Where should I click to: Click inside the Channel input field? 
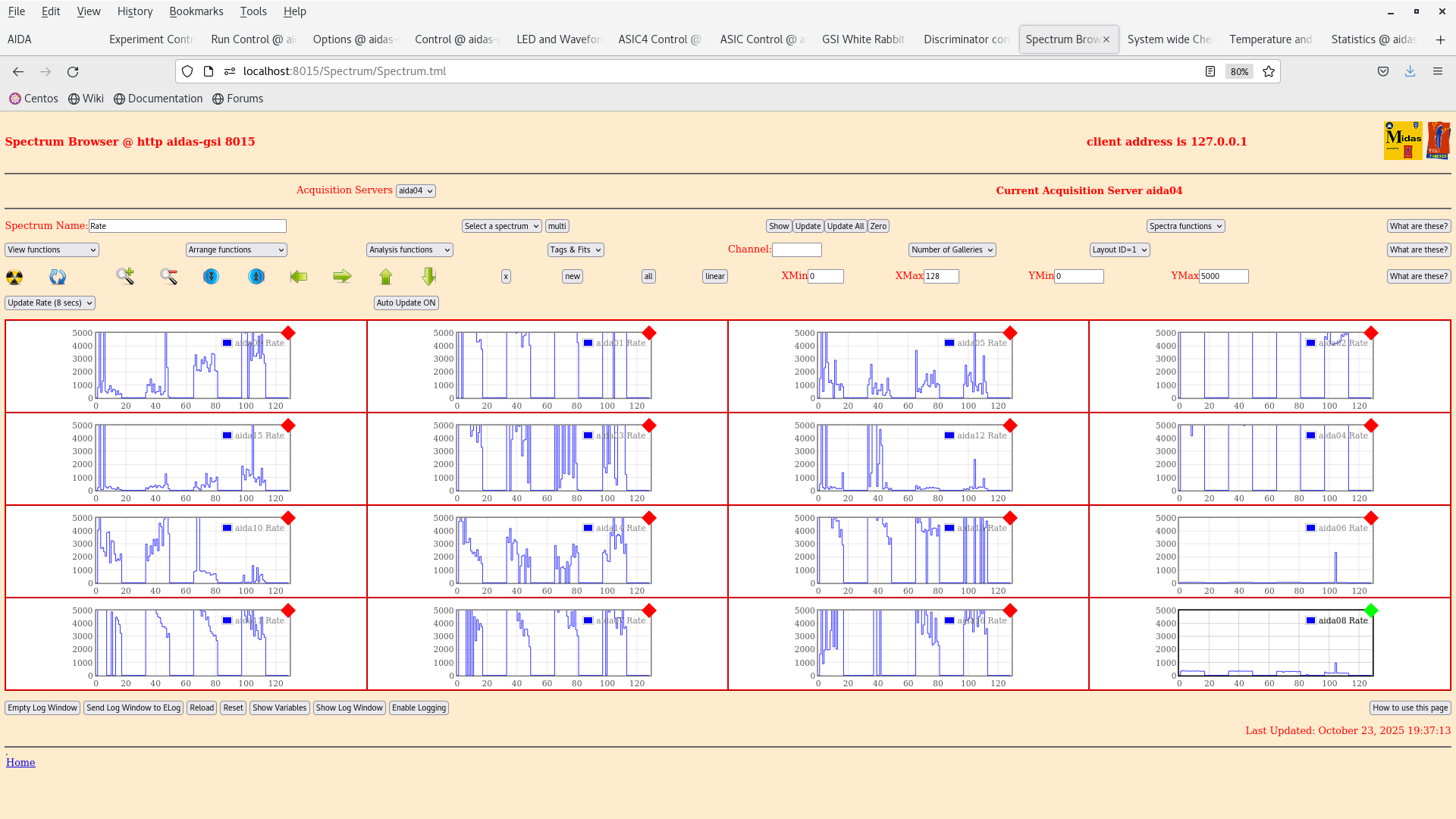[x=797, y=249]
